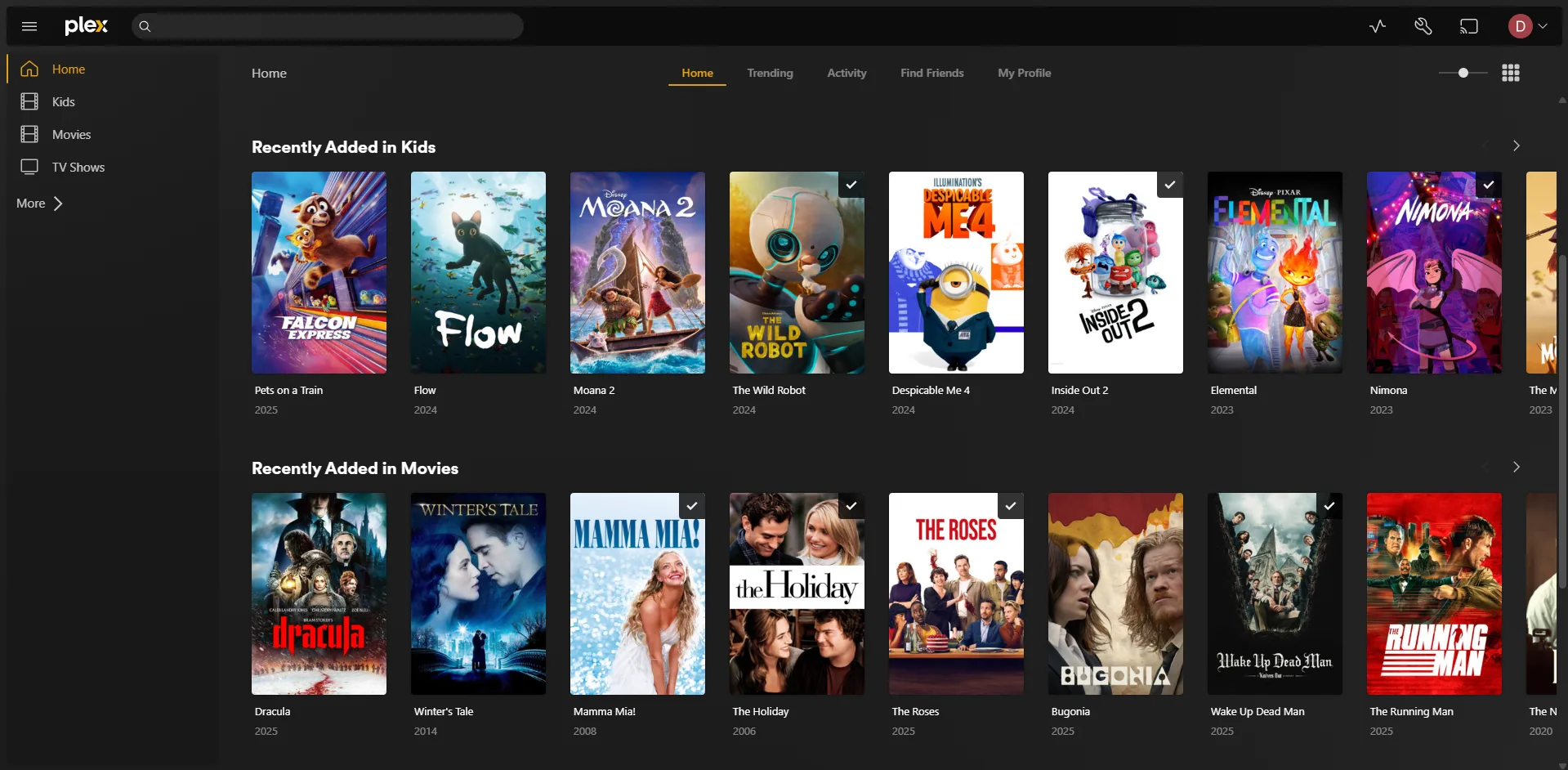The width and height of the screenshot is (1568, 770).
Task: Toggle watched checkmark on Mamma Mia! poster
Action: (692, 506)
